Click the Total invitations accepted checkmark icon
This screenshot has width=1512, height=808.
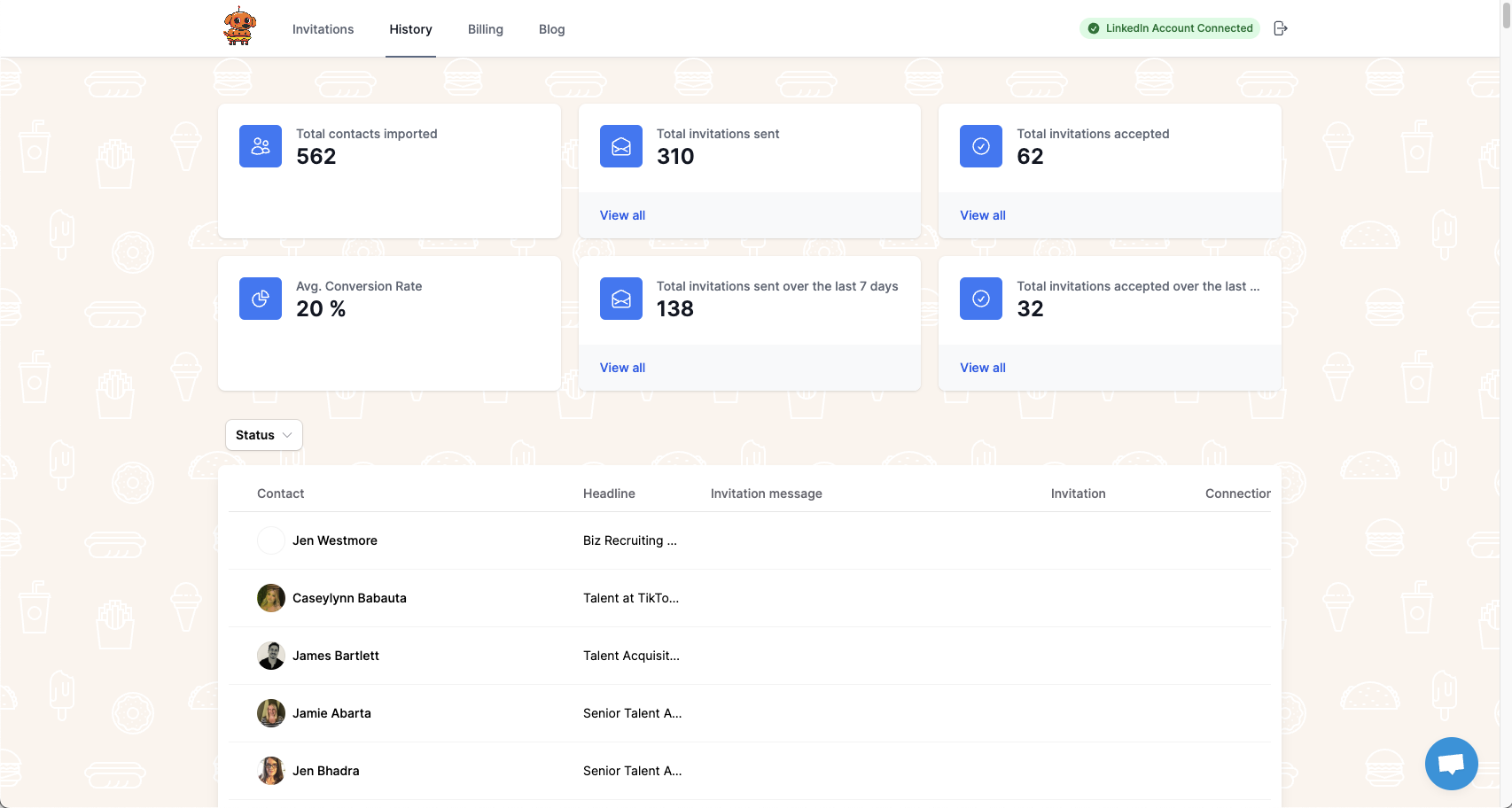(981, 146)
